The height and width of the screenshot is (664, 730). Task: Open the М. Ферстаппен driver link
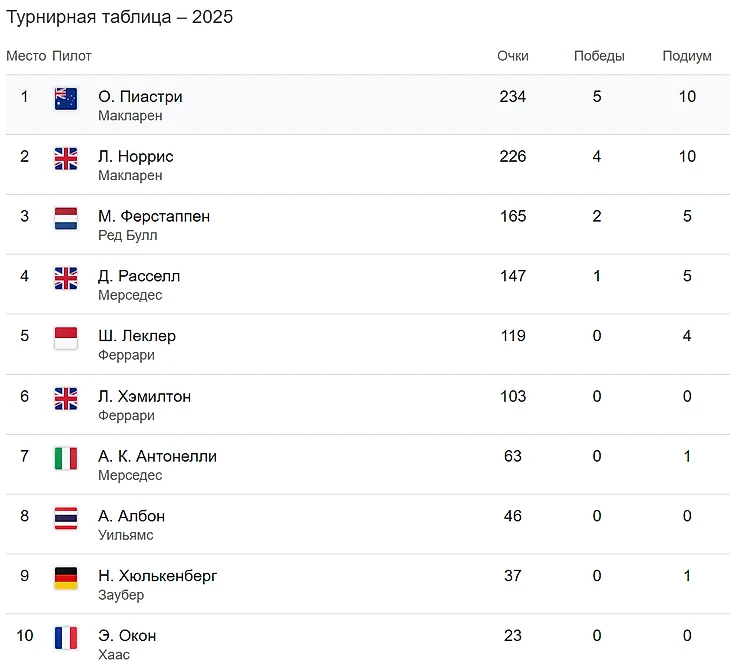(154, 217)
